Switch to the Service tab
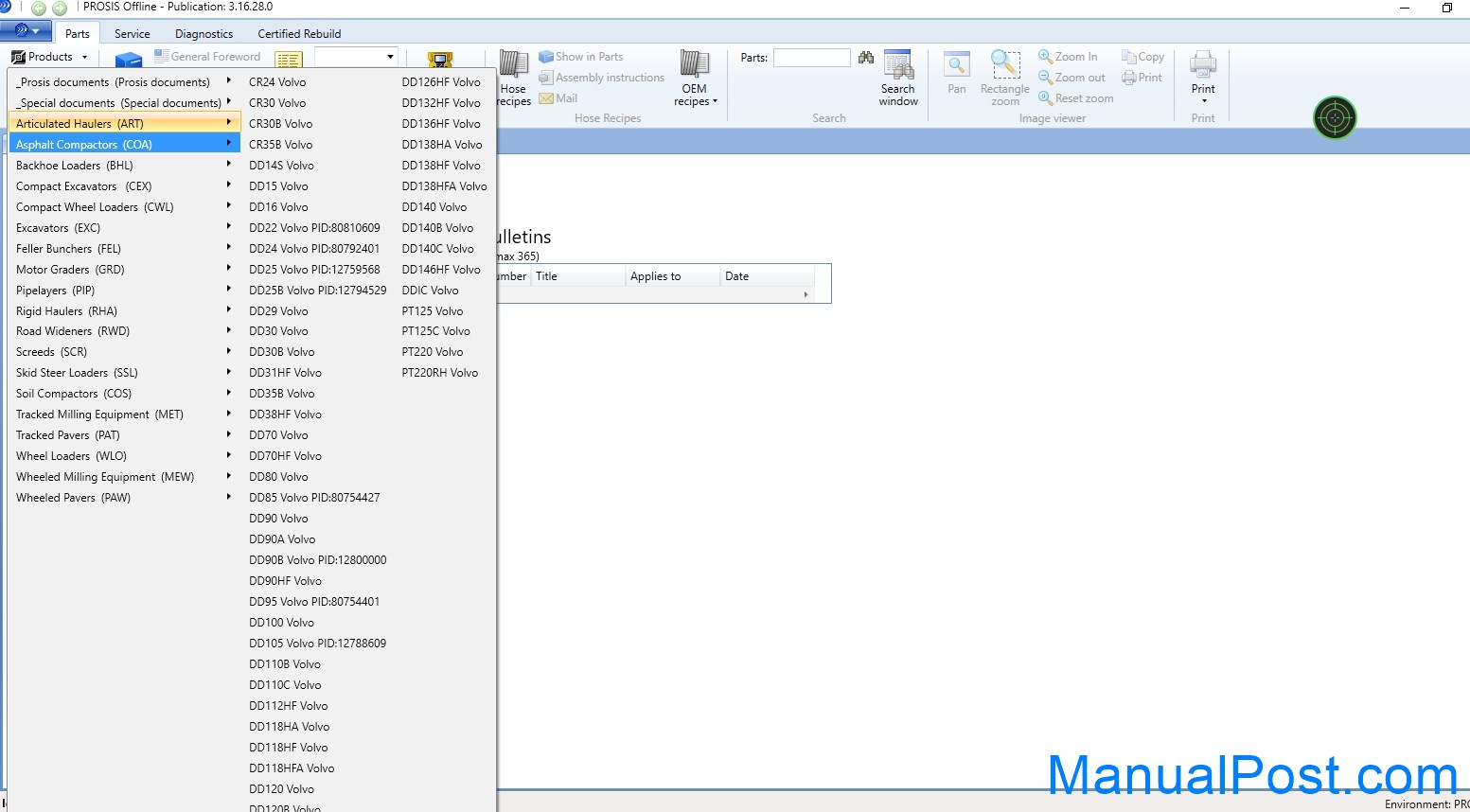This screenshot has width=1470, height=812. [x=133, y=33]
